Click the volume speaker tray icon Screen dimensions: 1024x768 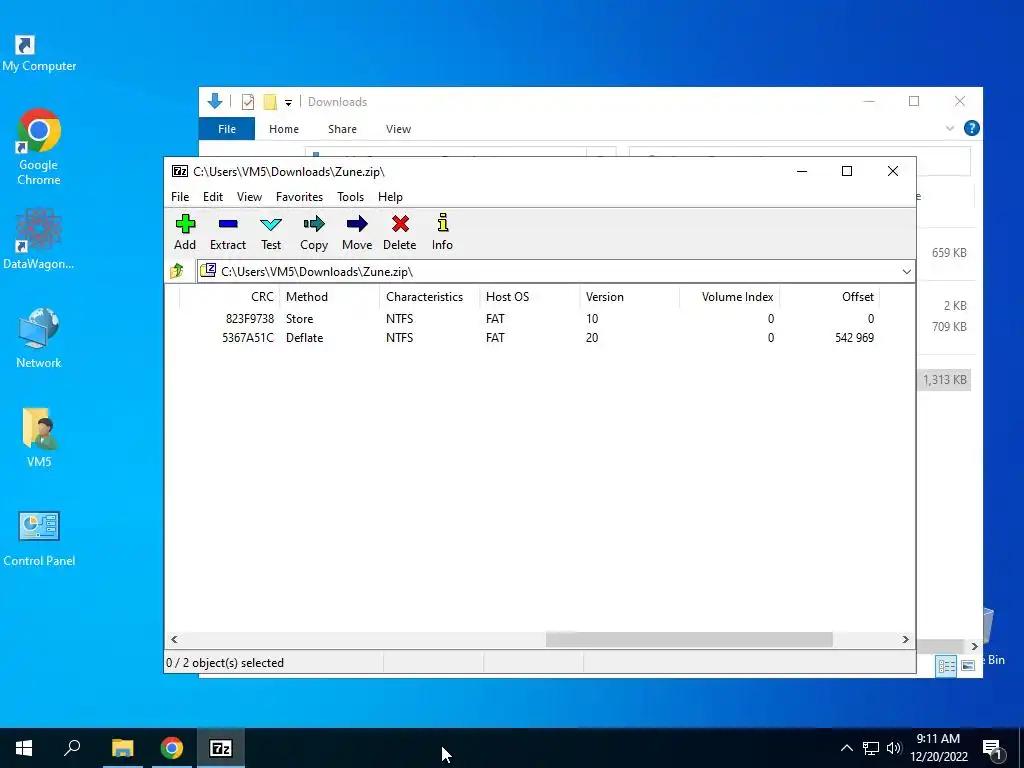click(894, 748)
